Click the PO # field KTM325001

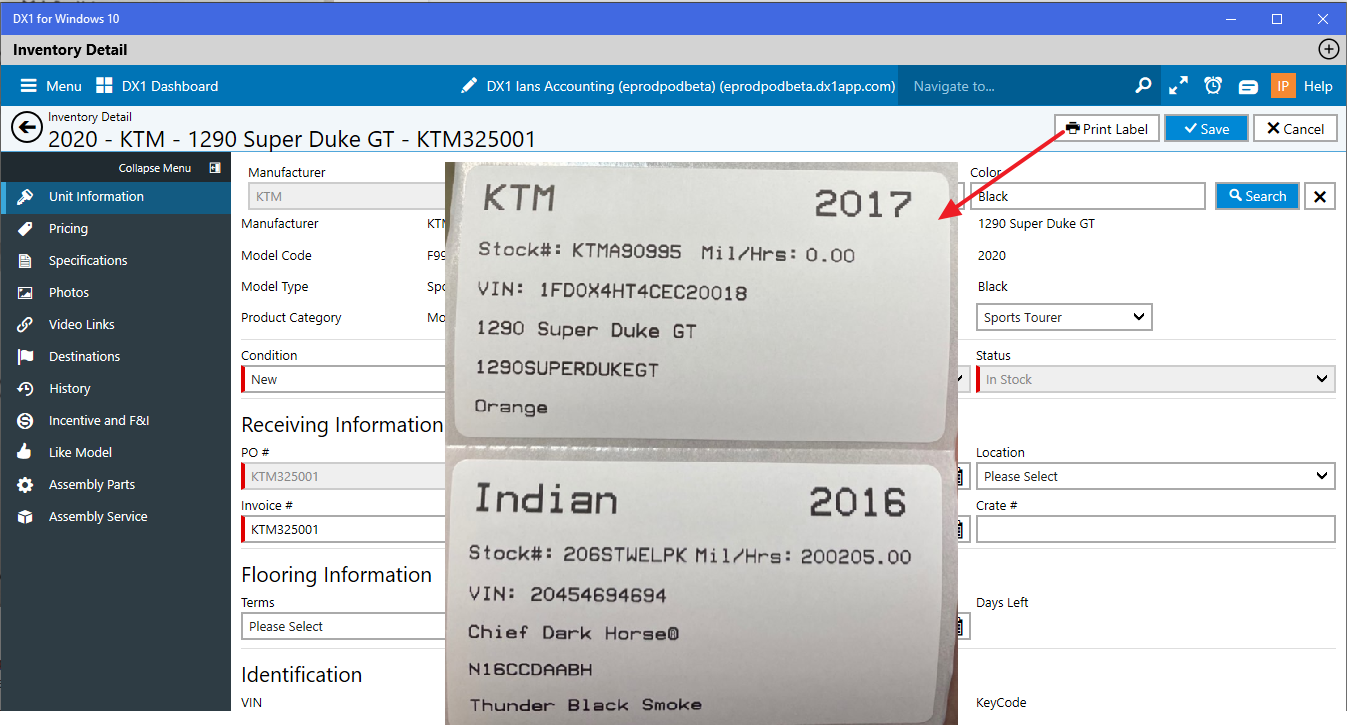[343, 476]
